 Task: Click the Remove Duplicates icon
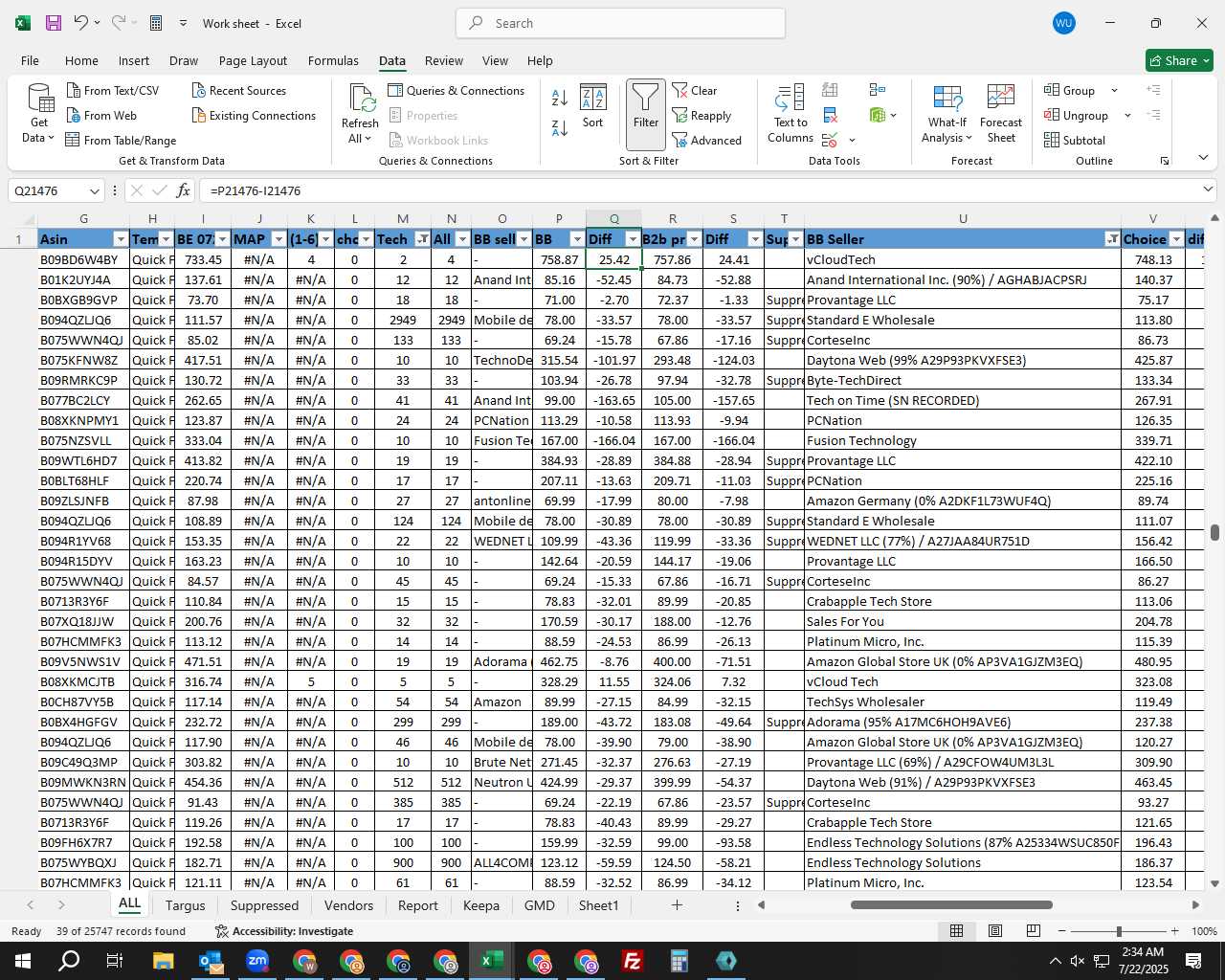830,116
